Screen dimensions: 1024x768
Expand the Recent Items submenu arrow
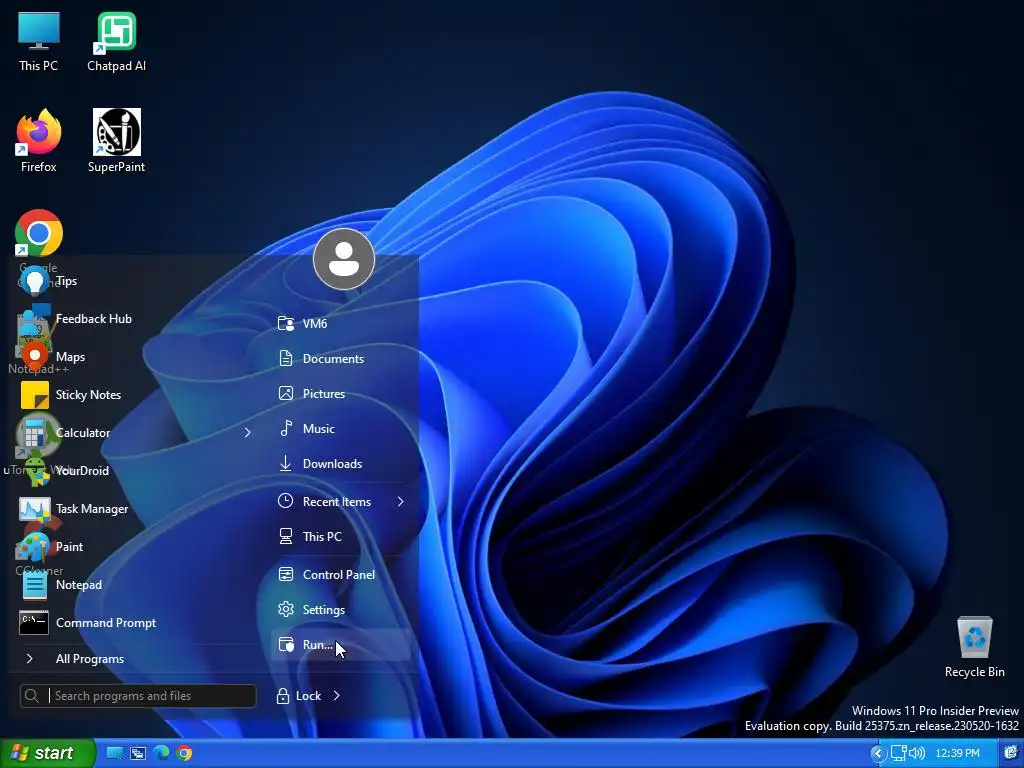point(400,502)
